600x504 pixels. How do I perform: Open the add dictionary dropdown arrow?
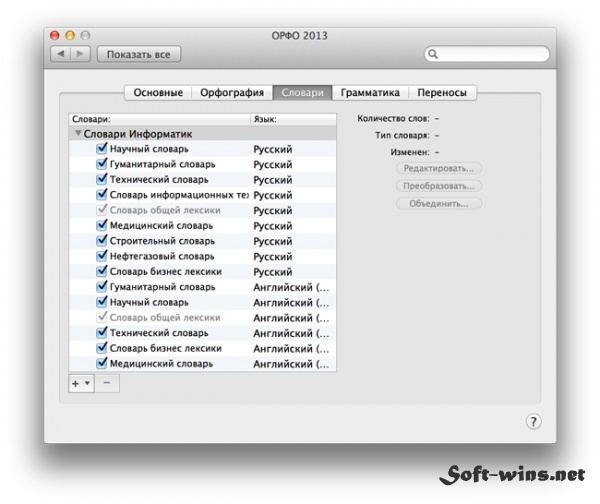pyautogui.click(x=88, y=383)
